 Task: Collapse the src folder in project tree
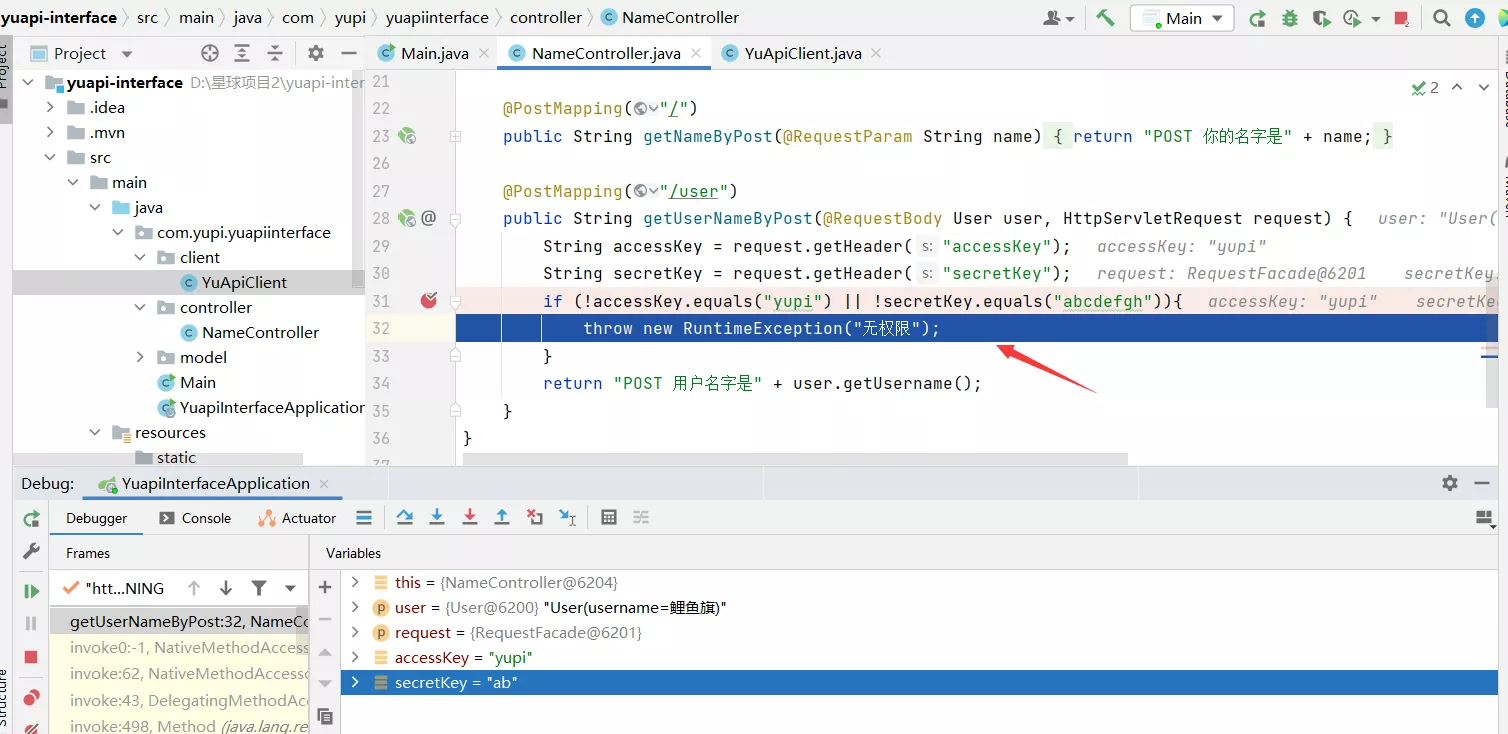click(x=50, y=157)
